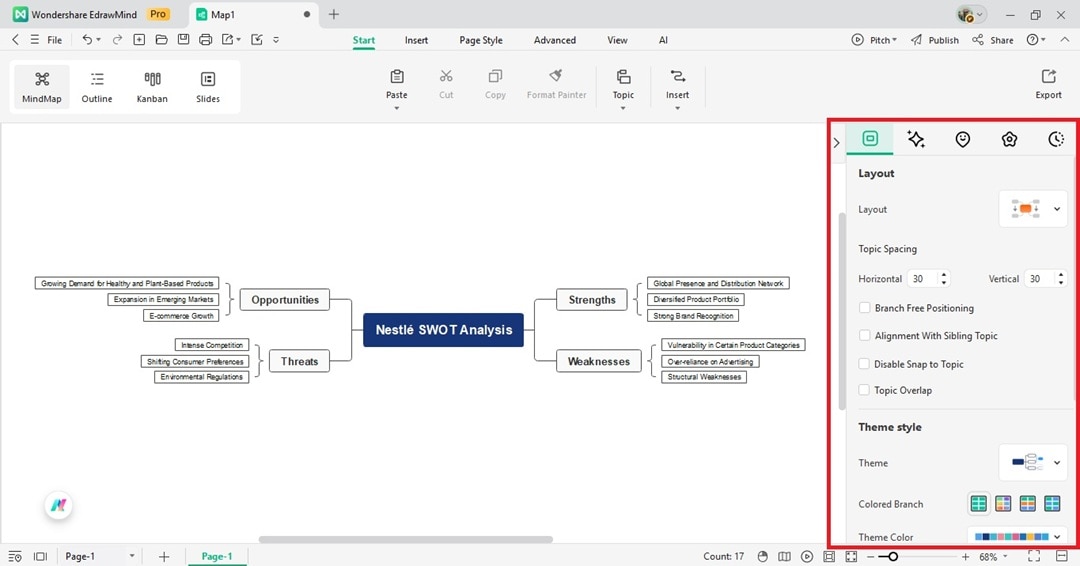Open the Layout style dropdown
The width and height of the screenshot is (1080, 566).
click(1033, 209)
